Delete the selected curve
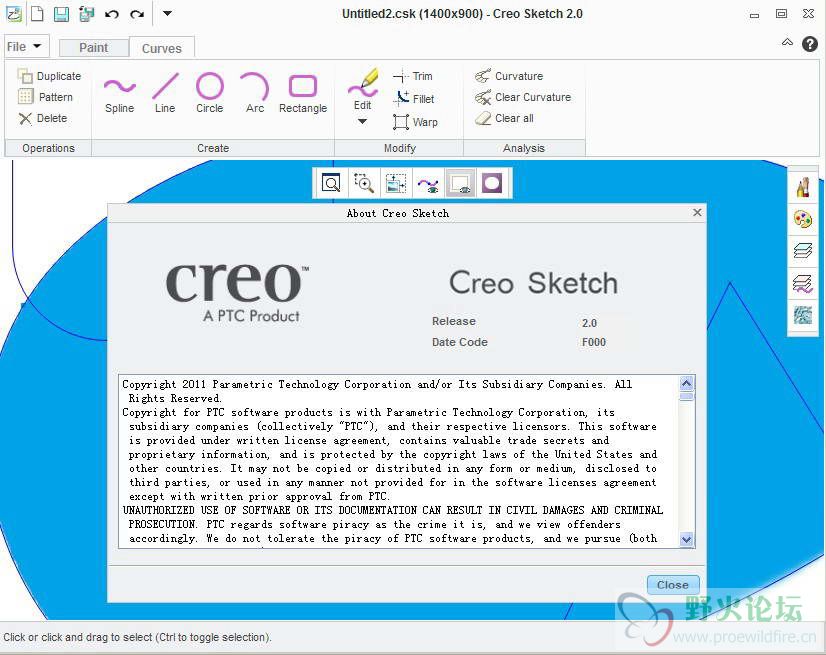This screenshot has height=655, width=826. click(43, 118)
